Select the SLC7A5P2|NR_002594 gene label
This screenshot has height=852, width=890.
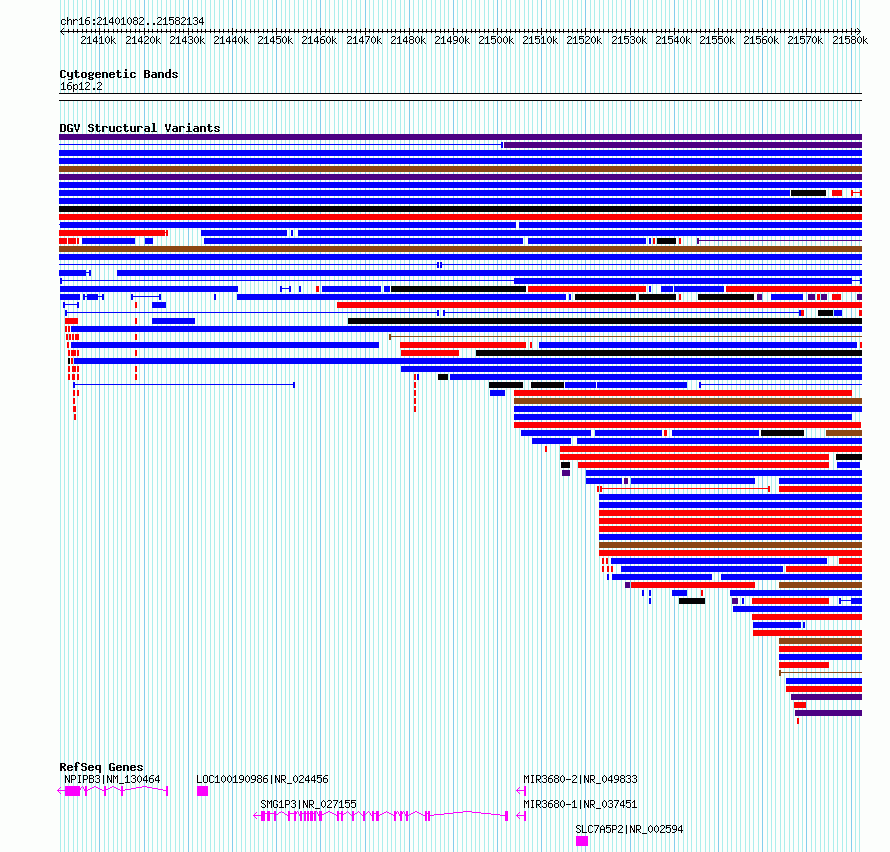click(x=629, y=829)
